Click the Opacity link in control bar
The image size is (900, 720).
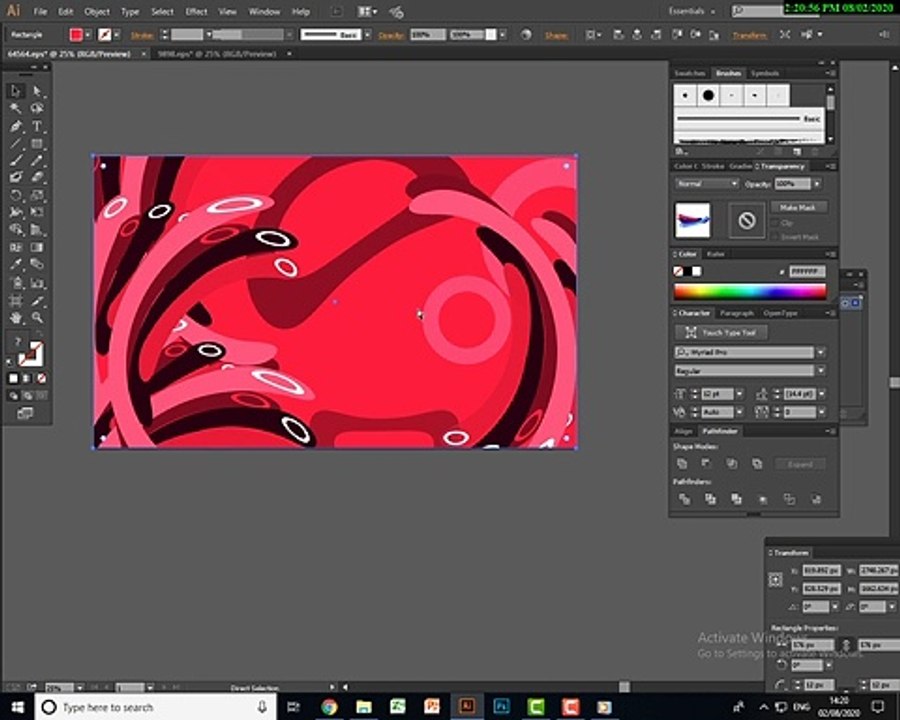[x=391, y=35]
